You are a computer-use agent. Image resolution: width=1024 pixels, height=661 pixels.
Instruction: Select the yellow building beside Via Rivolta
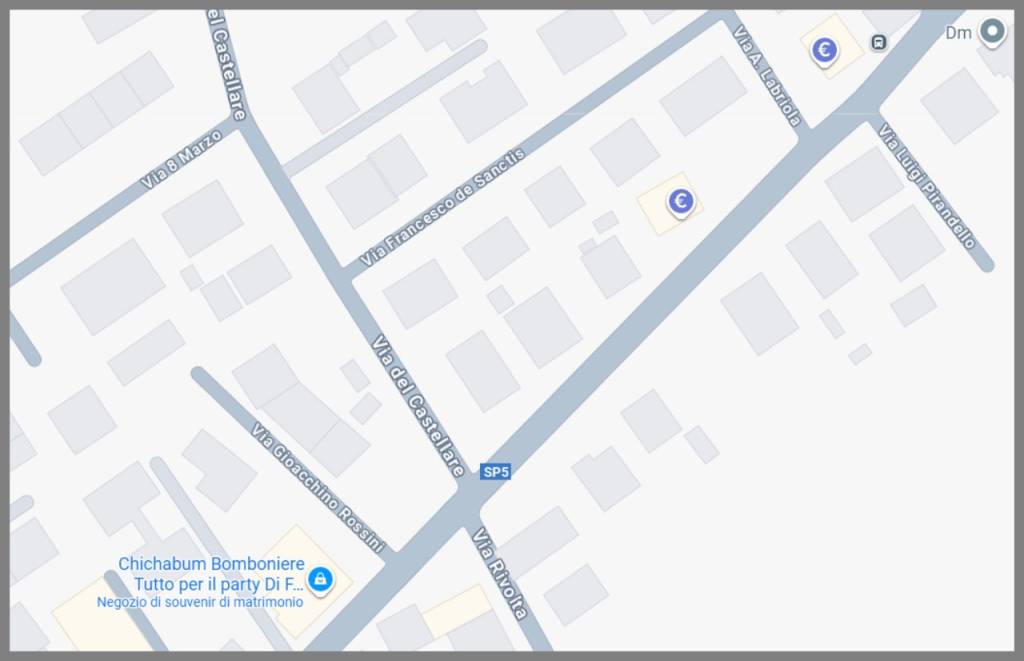pyautogui.click(x=457, y=609)
